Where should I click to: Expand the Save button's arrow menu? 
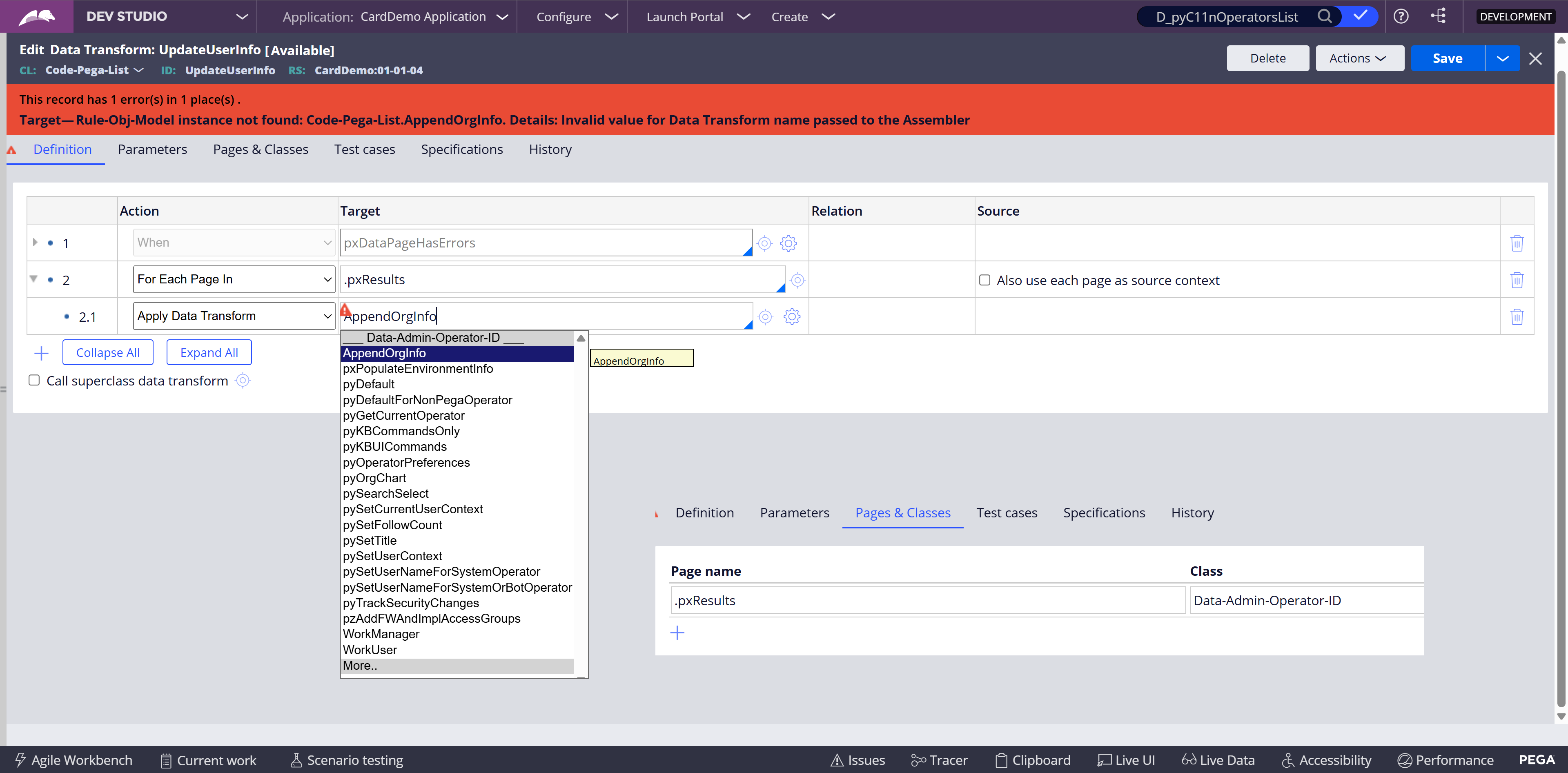[x=1502, y=58]
